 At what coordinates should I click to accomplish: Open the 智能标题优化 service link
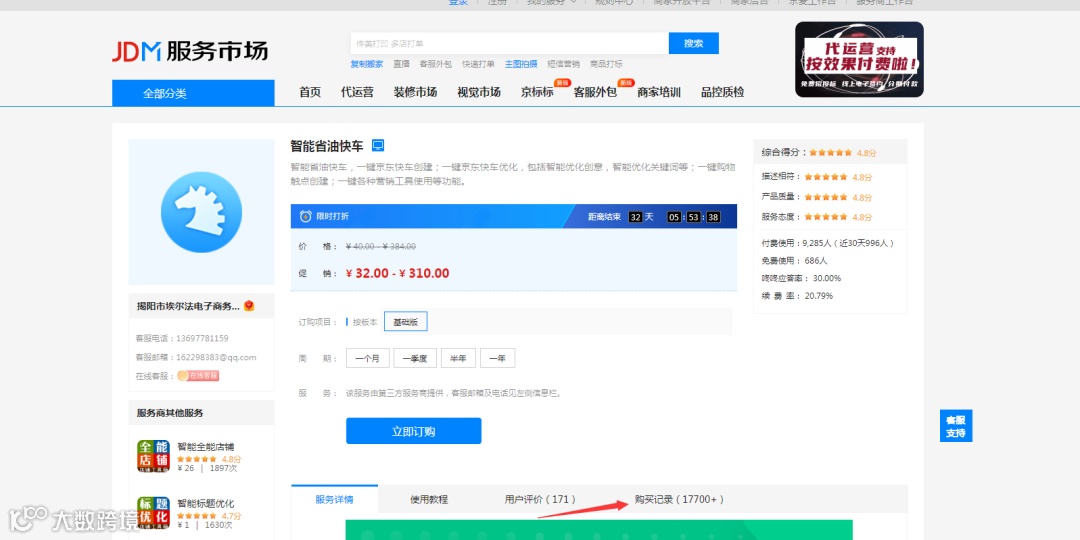pyautogui.click(x=206, y=503)
